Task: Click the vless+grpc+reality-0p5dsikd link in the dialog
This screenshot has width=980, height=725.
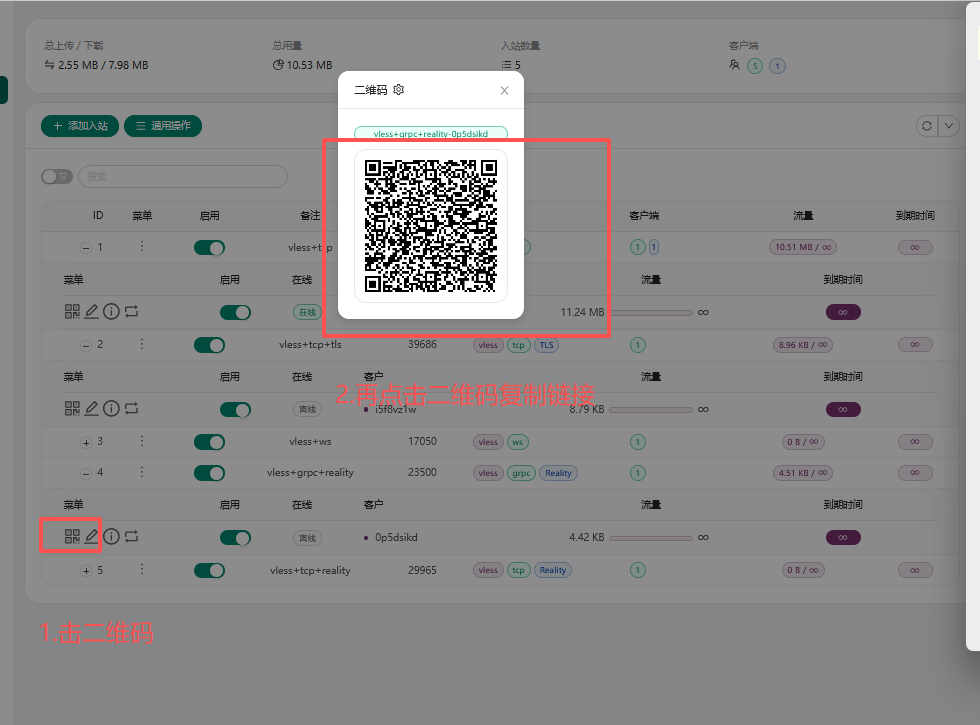Action: (430, 133)
